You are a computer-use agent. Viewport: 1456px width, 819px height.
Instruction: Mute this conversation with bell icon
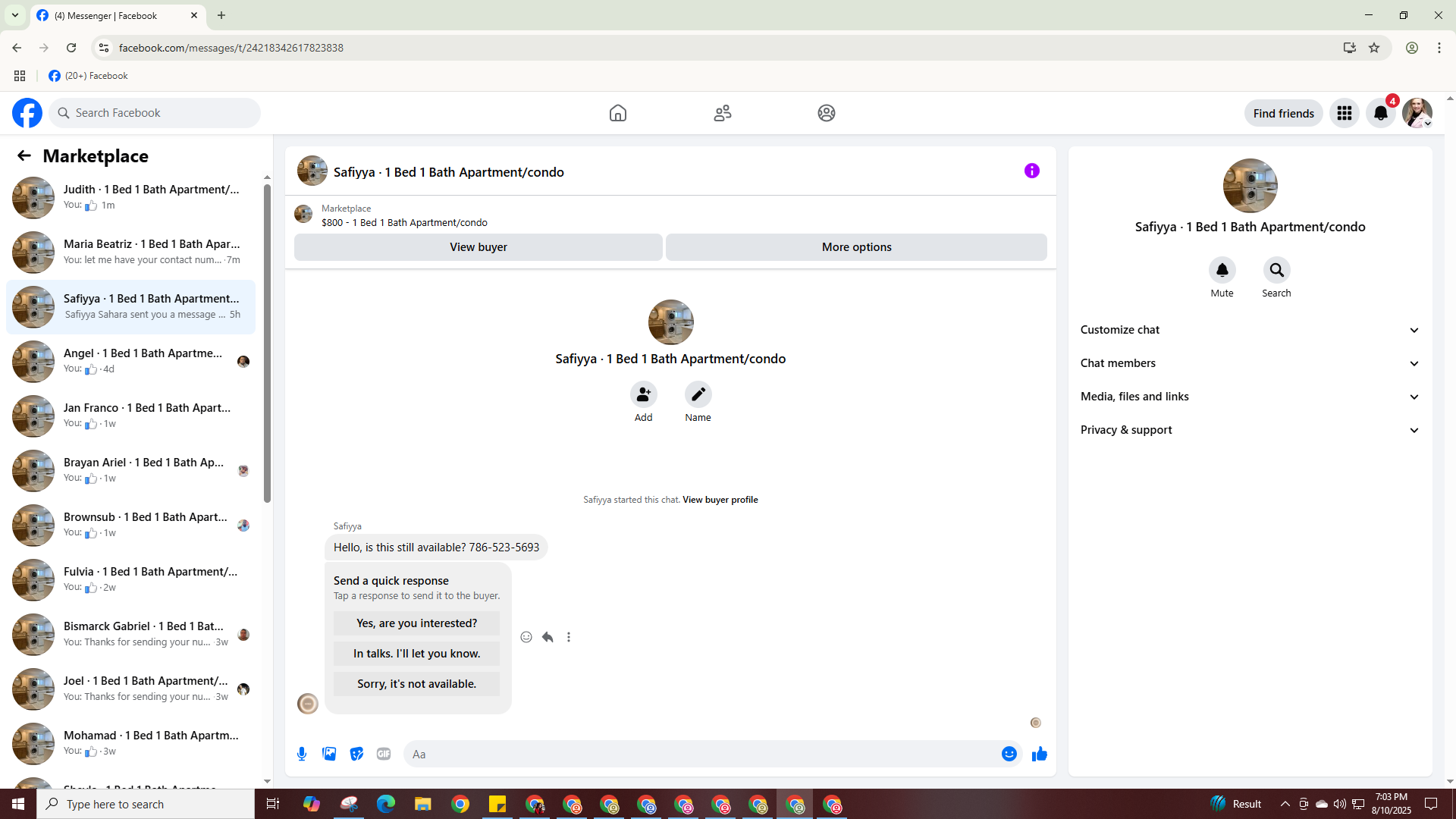(x=1222, y=270)
